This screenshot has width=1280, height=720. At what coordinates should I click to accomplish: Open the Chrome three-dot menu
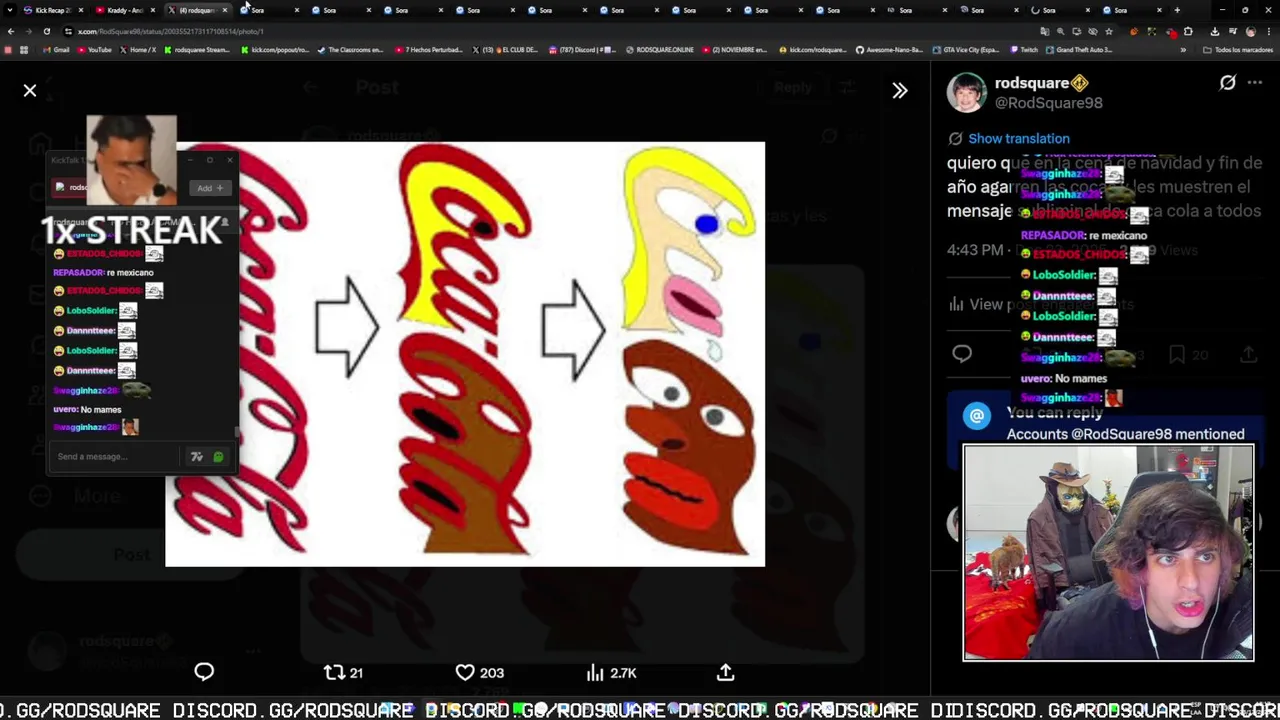(1269, 31)
